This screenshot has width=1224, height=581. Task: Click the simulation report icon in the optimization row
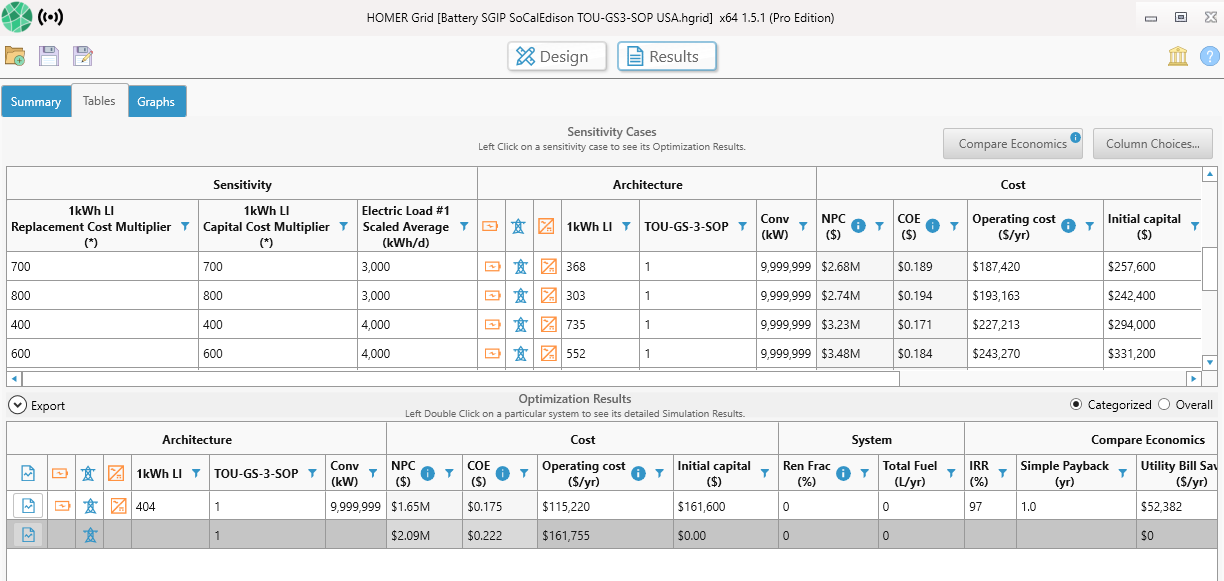[28, 505]
